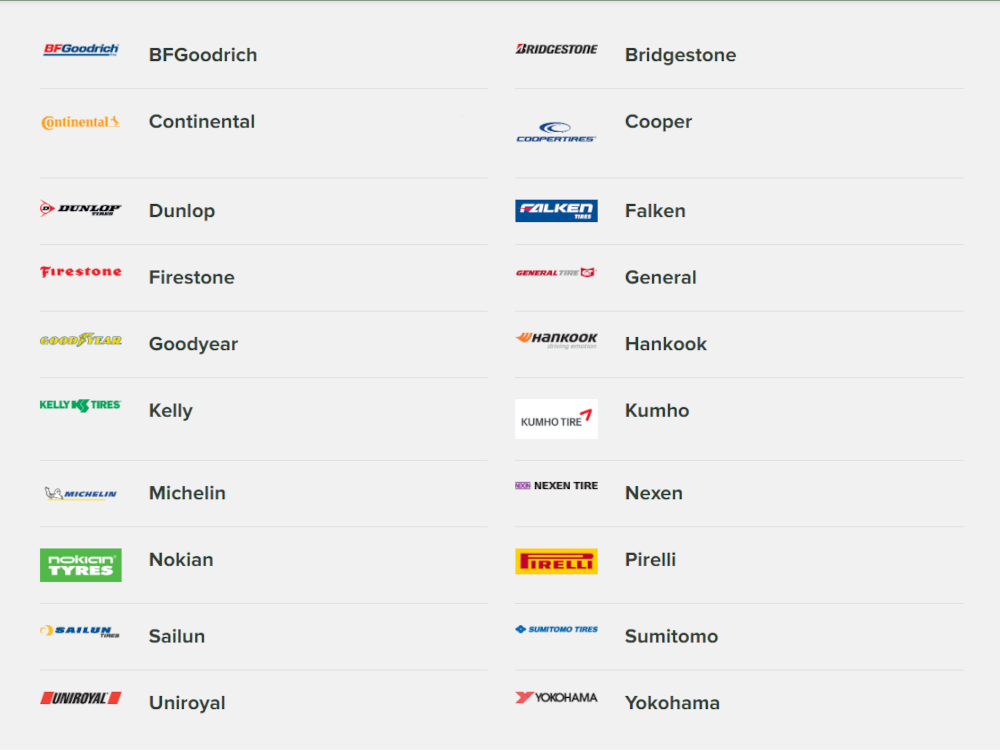Open Kumho Tire via its logo
Image resolution: width=1000 pixels, height=750 pixels.
pos(556,418)
